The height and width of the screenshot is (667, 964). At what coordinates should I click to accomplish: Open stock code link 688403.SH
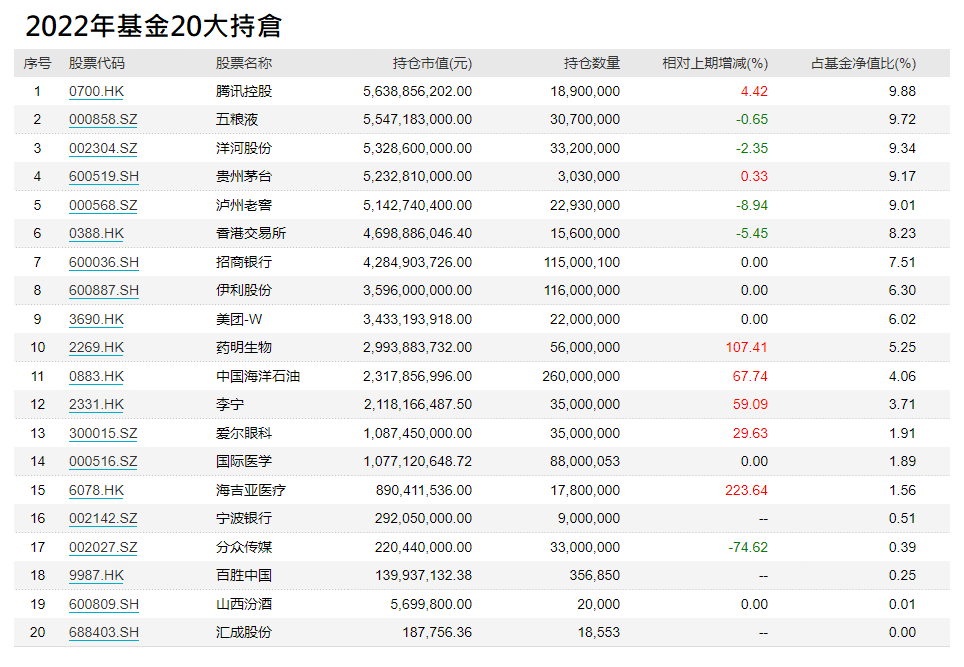(x=104, y=633)
